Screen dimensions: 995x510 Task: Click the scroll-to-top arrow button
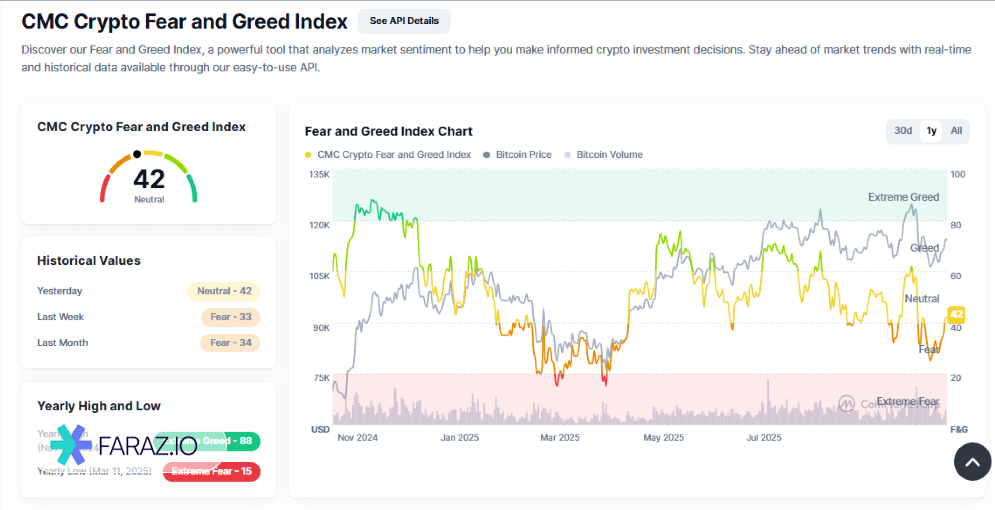[972, 460]
